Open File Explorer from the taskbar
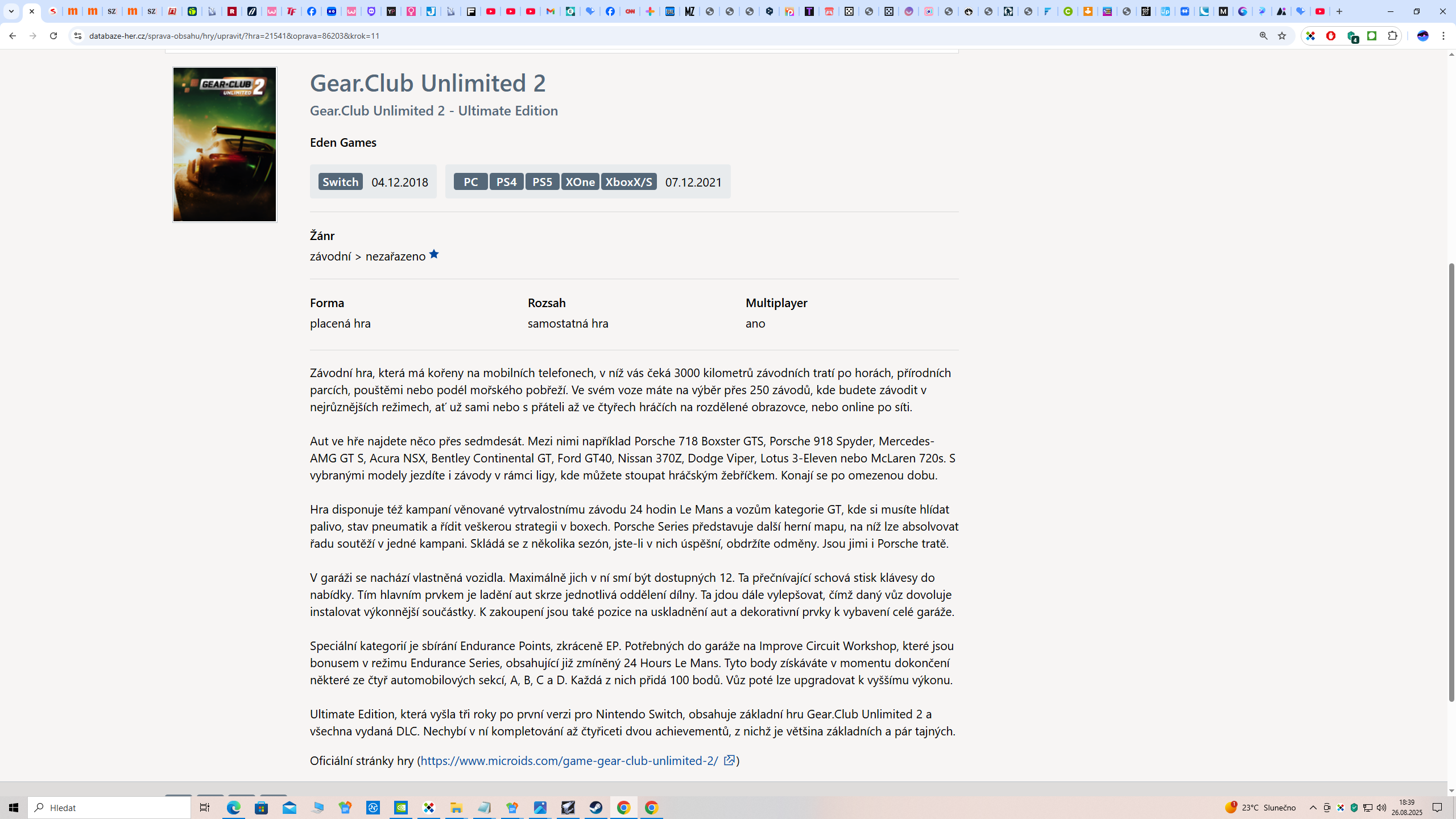 456,808
